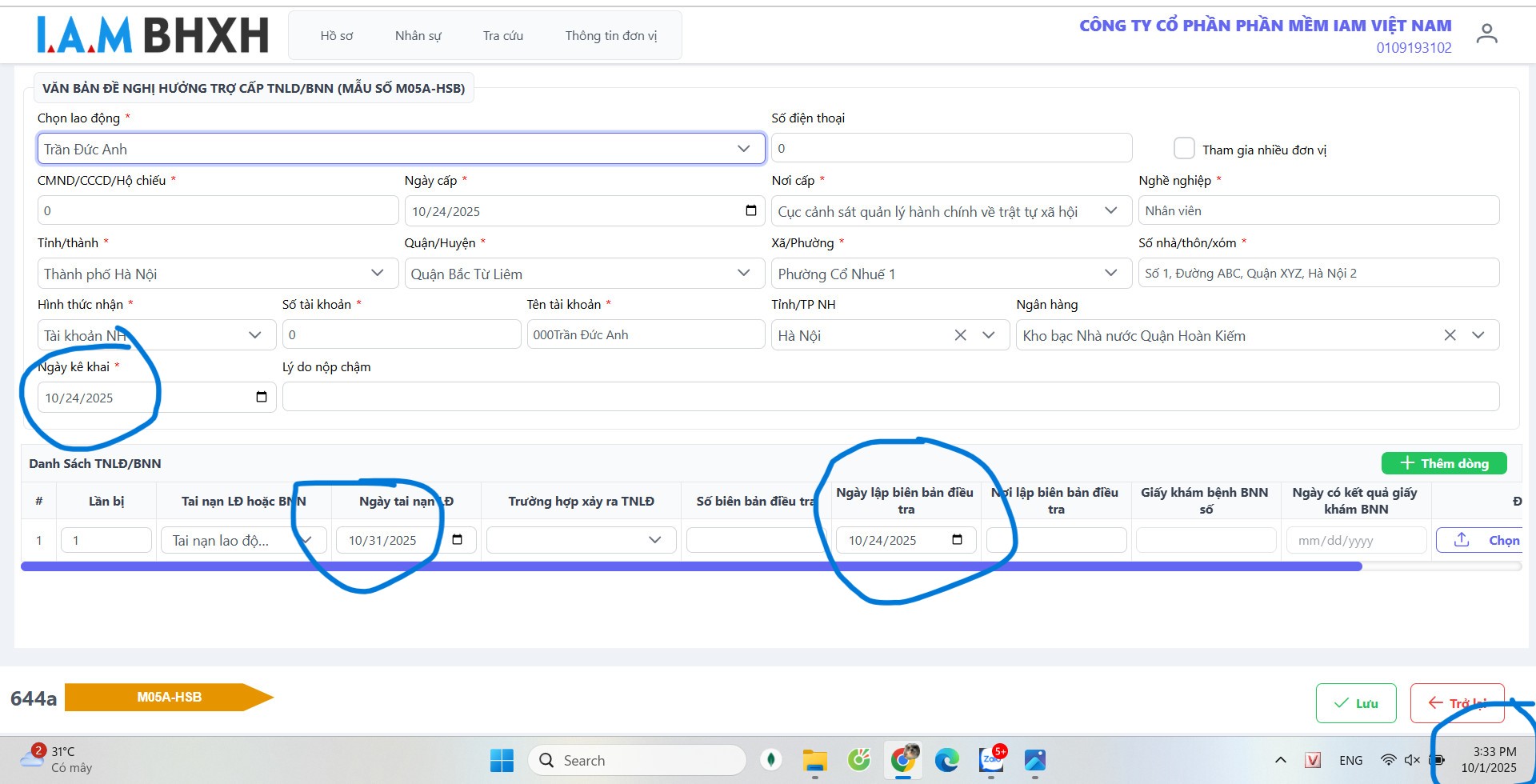Click the volume tray icon

point(1412,760)
